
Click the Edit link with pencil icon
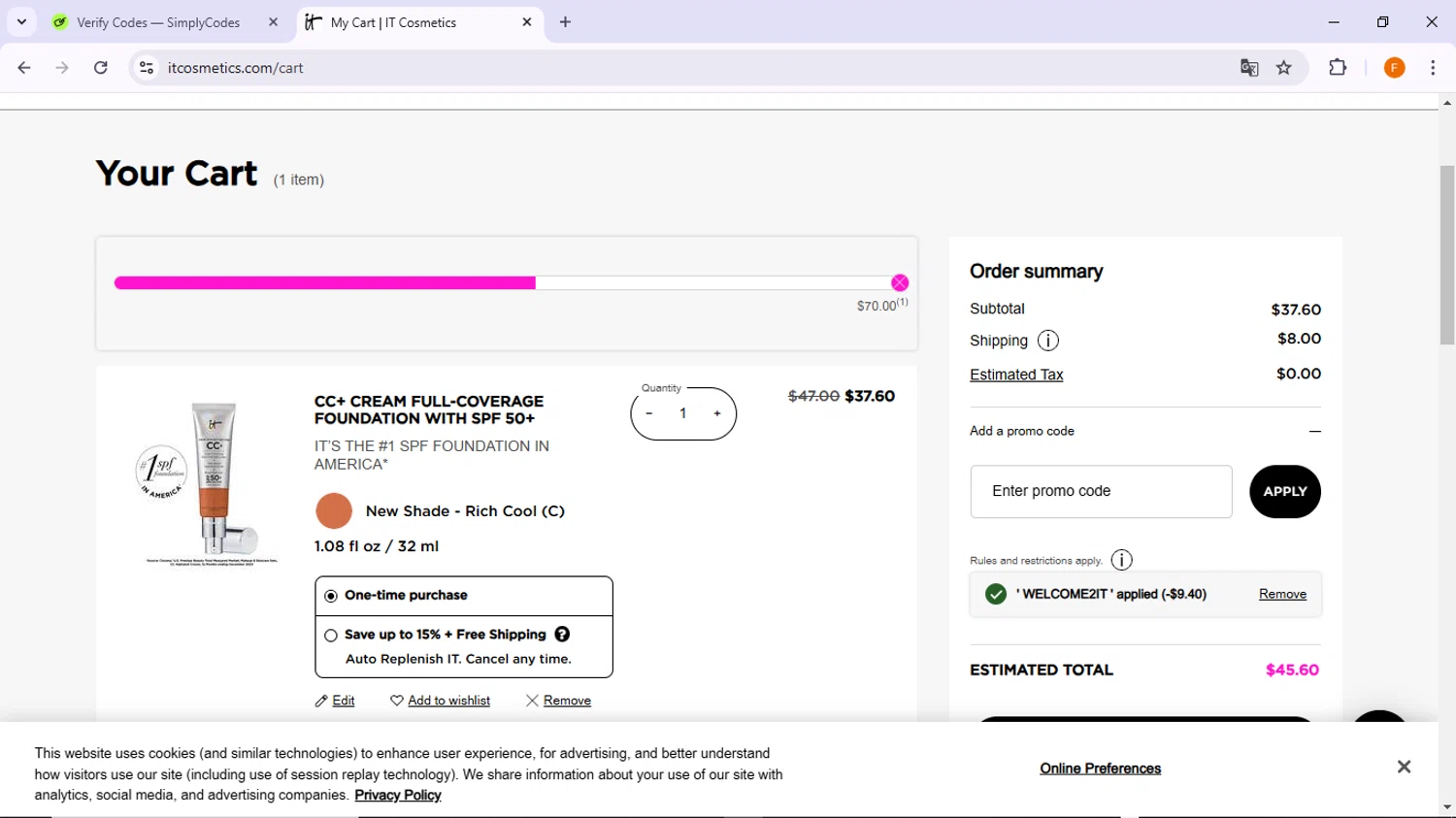coord(335,701)
